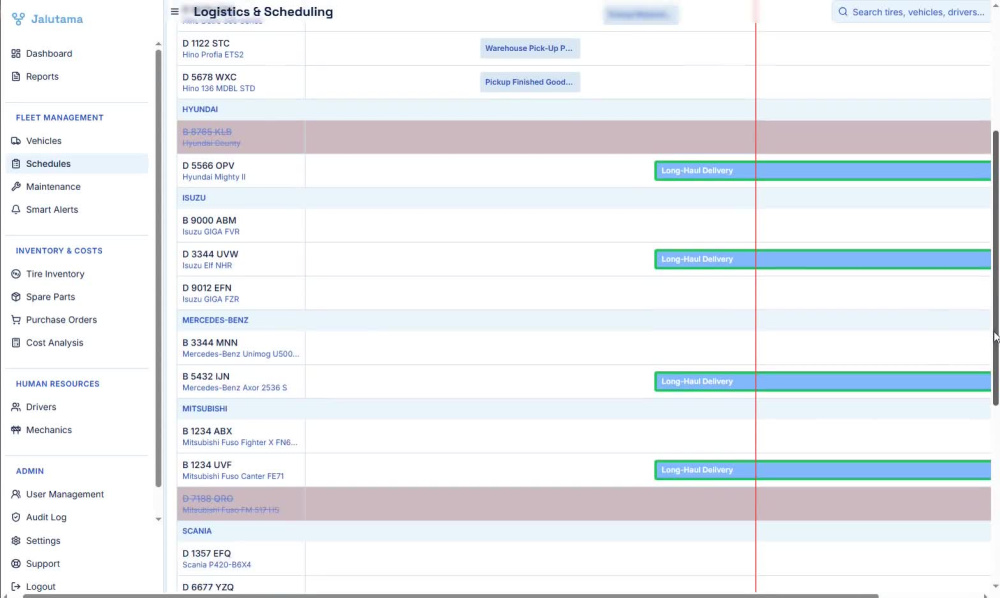Open the Drivers page

tap(77, 407)
